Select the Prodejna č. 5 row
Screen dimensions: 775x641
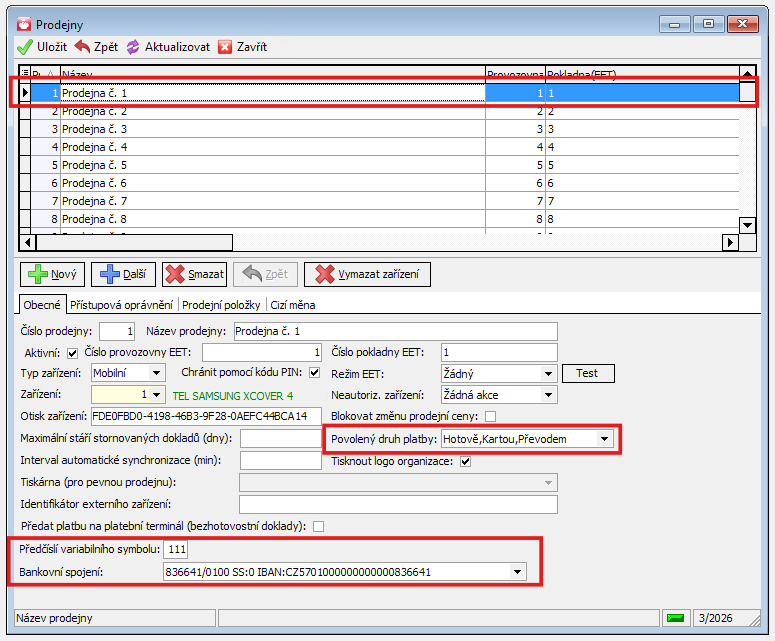coord(95,165)
